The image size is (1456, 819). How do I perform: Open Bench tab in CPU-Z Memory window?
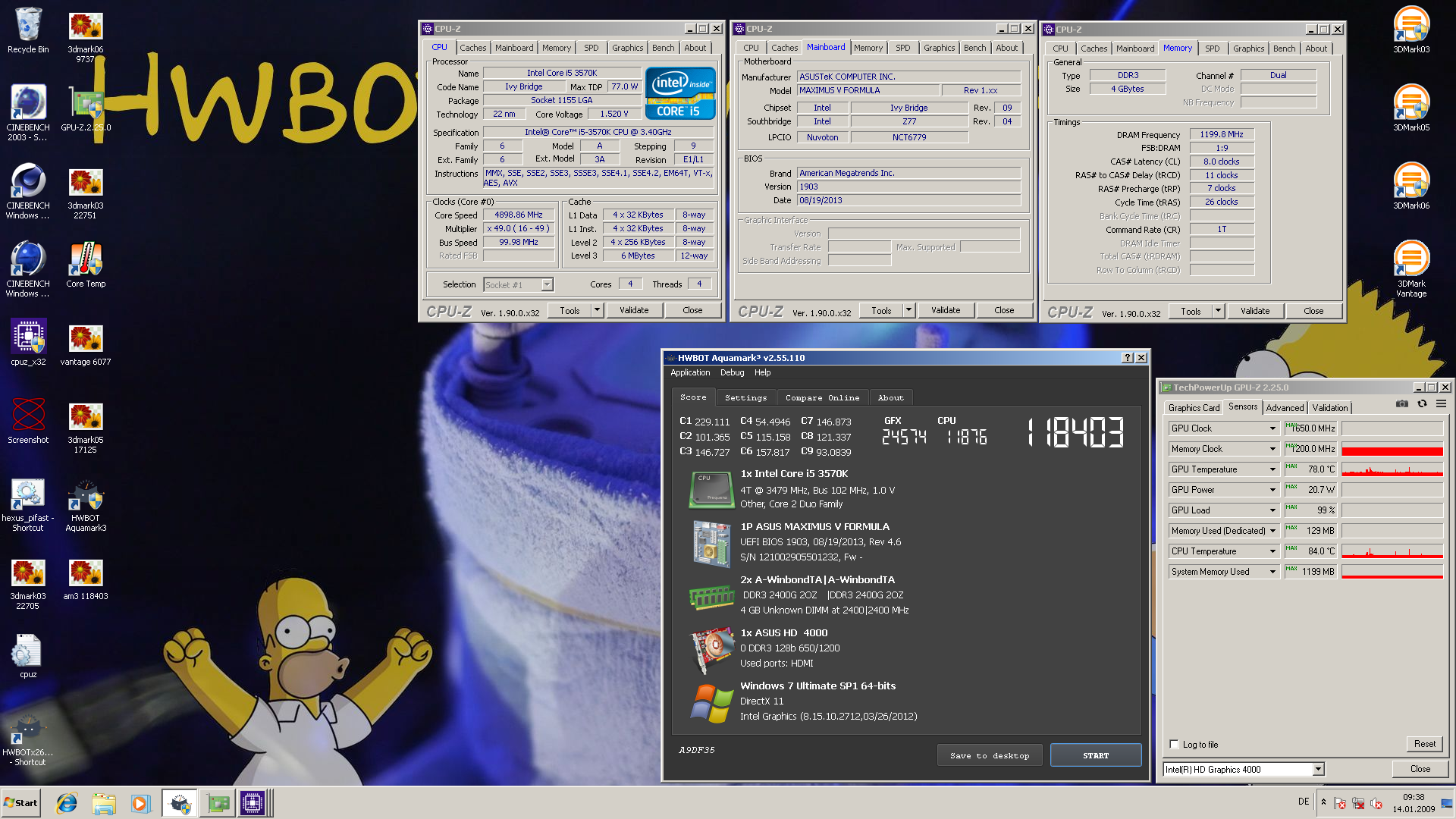(x=1284, y=49)
